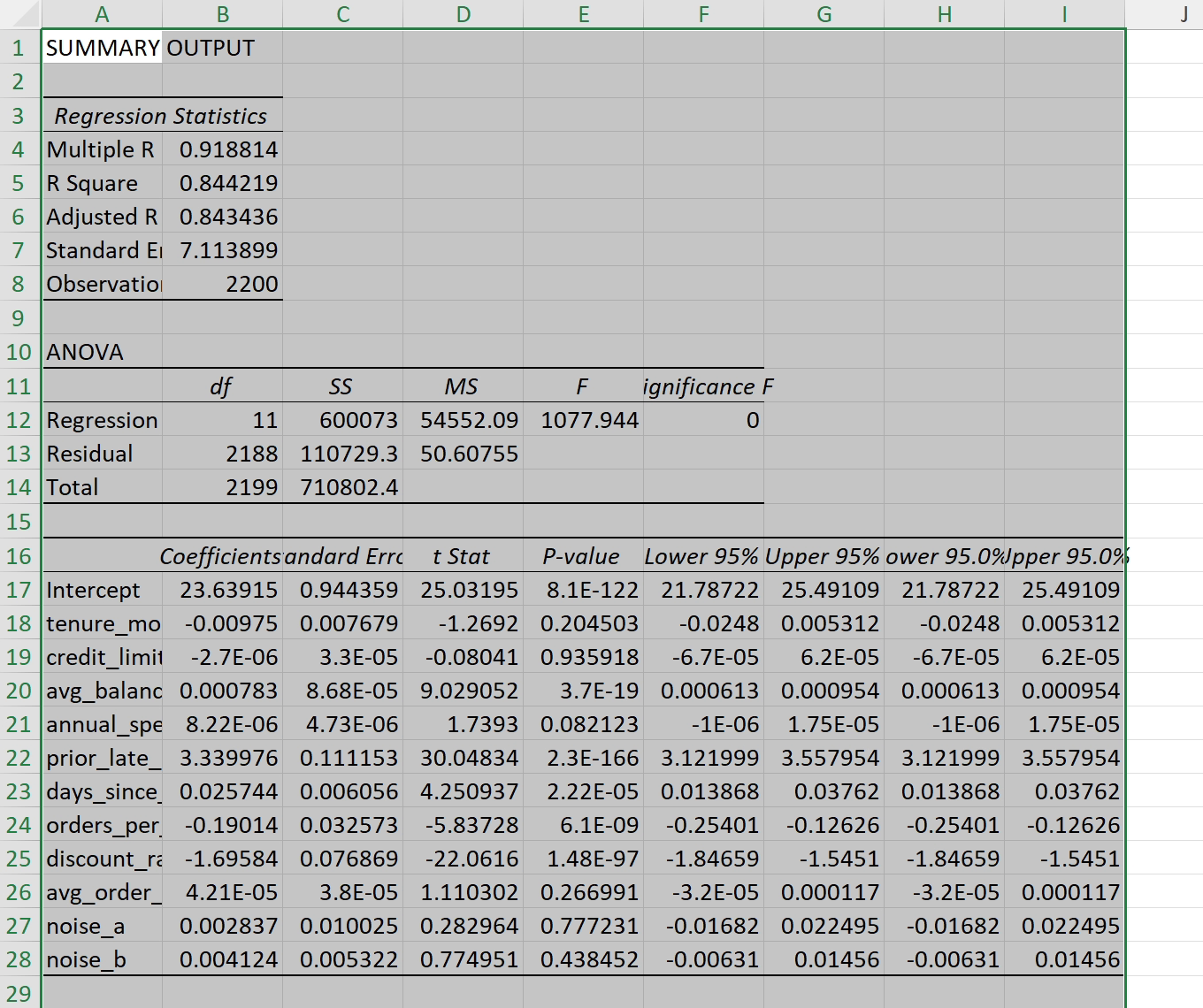Select Regression SS value 600073
Screen dimensions: 1203x1008
(x=343, y=420)
